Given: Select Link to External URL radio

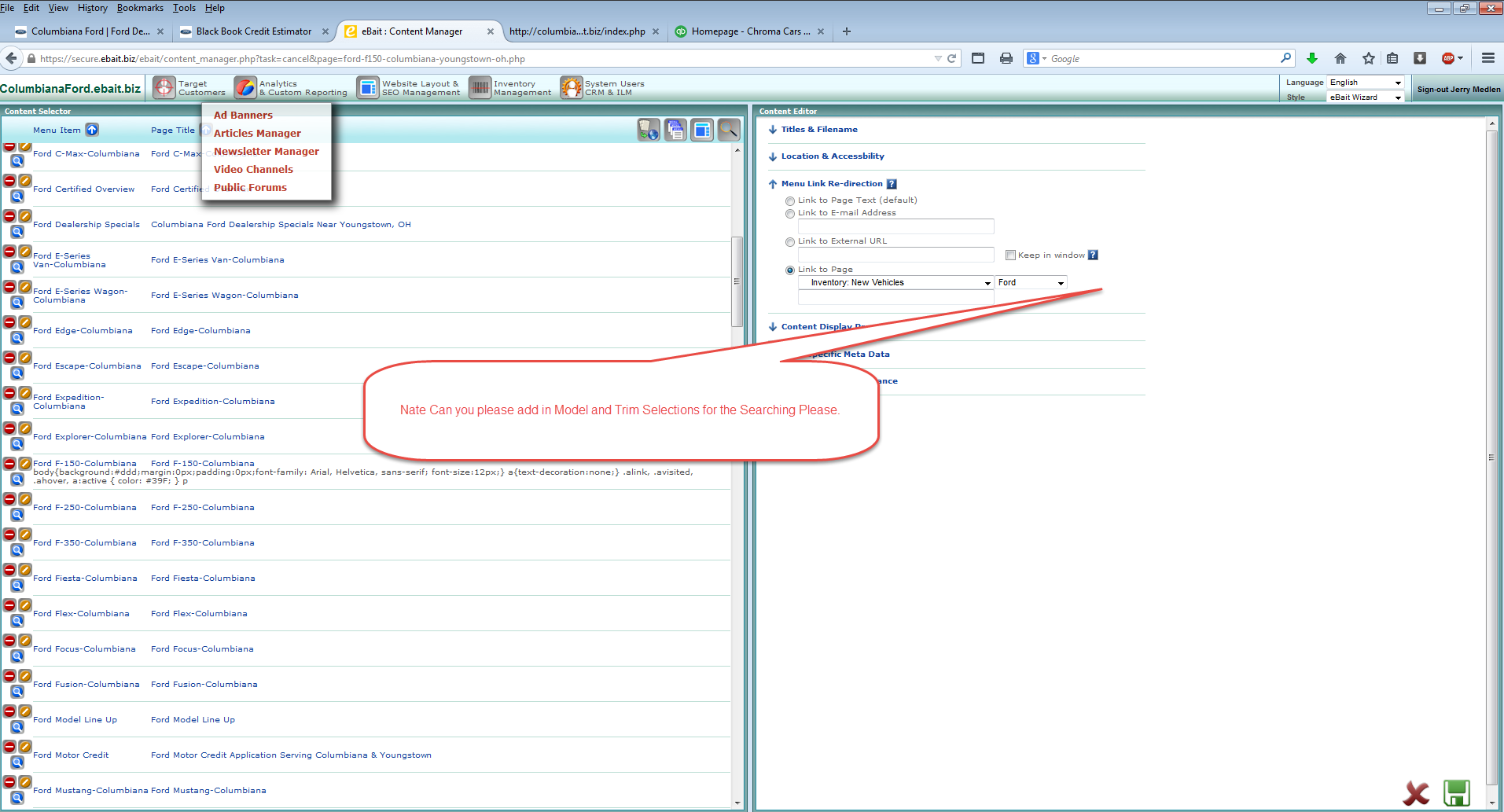Looking at the screenshot, I should [790, 242].
